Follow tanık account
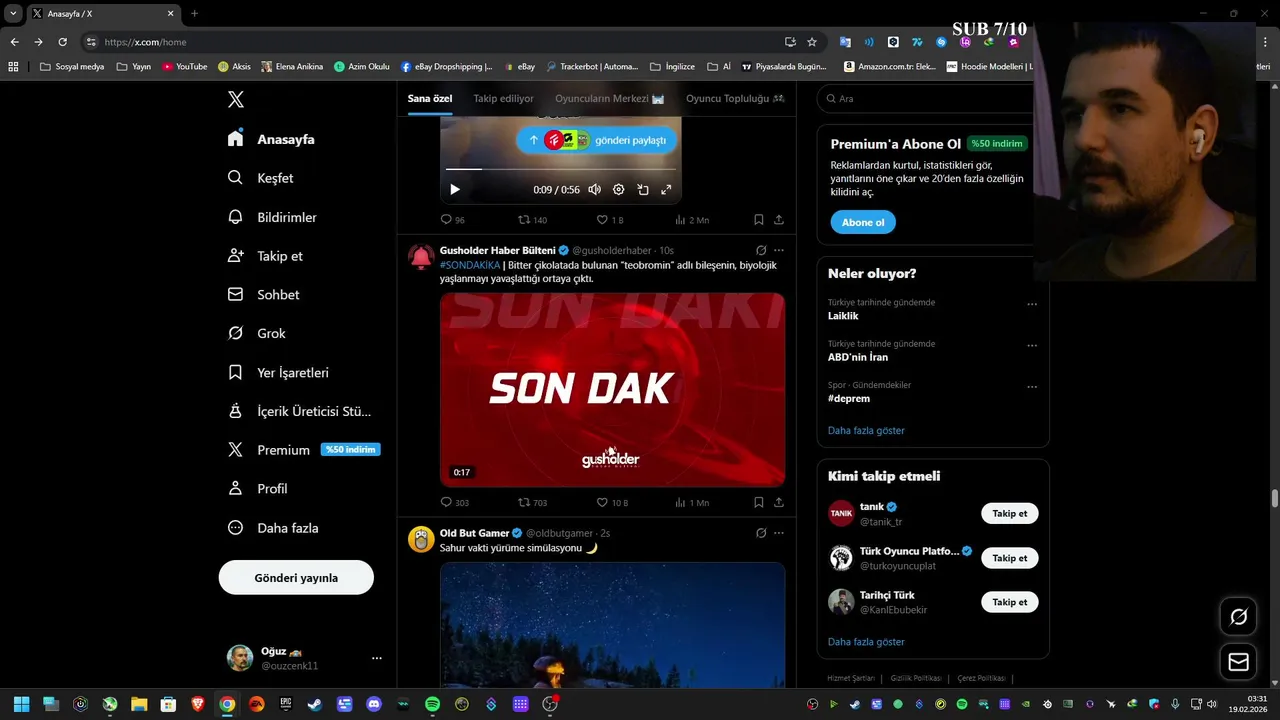Screen dimensions: 1280x720 [x=1010, y=513]
